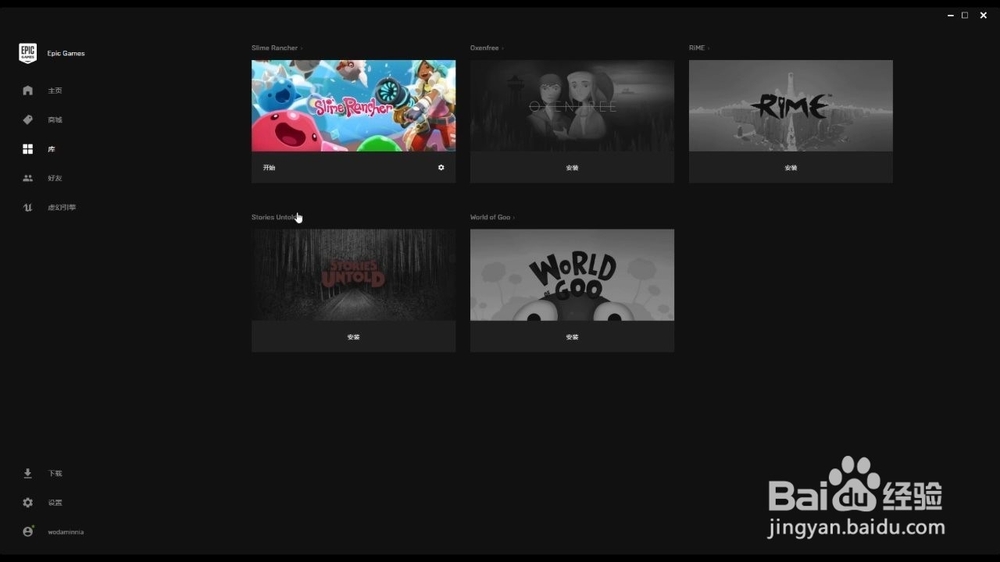Viewport: 1000px width, 562px height.
Task: Open 设置 settings menu item
Action: [55, 503]
